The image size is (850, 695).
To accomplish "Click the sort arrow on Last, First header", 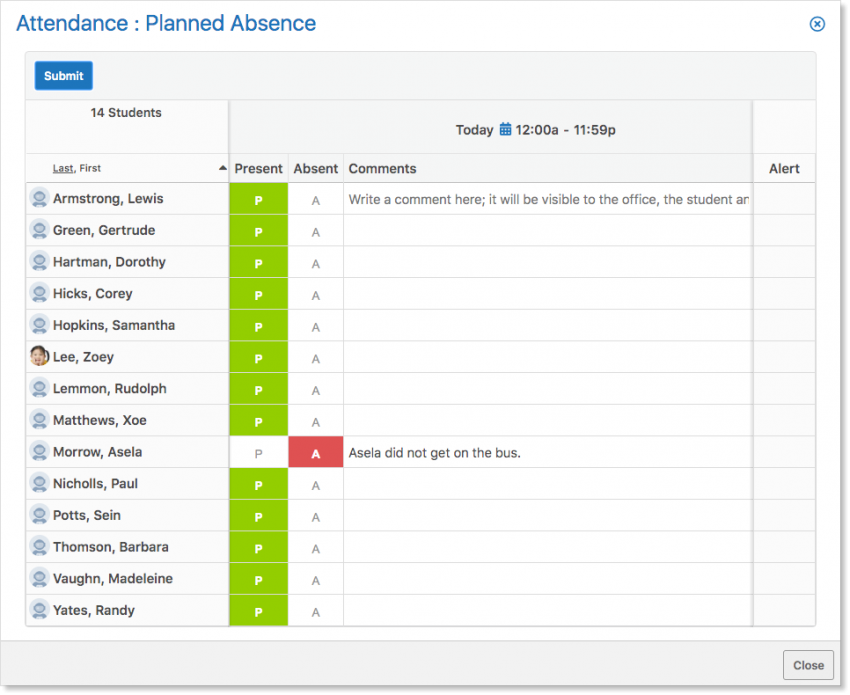I will pyautogui.click(x=222, y=170).
